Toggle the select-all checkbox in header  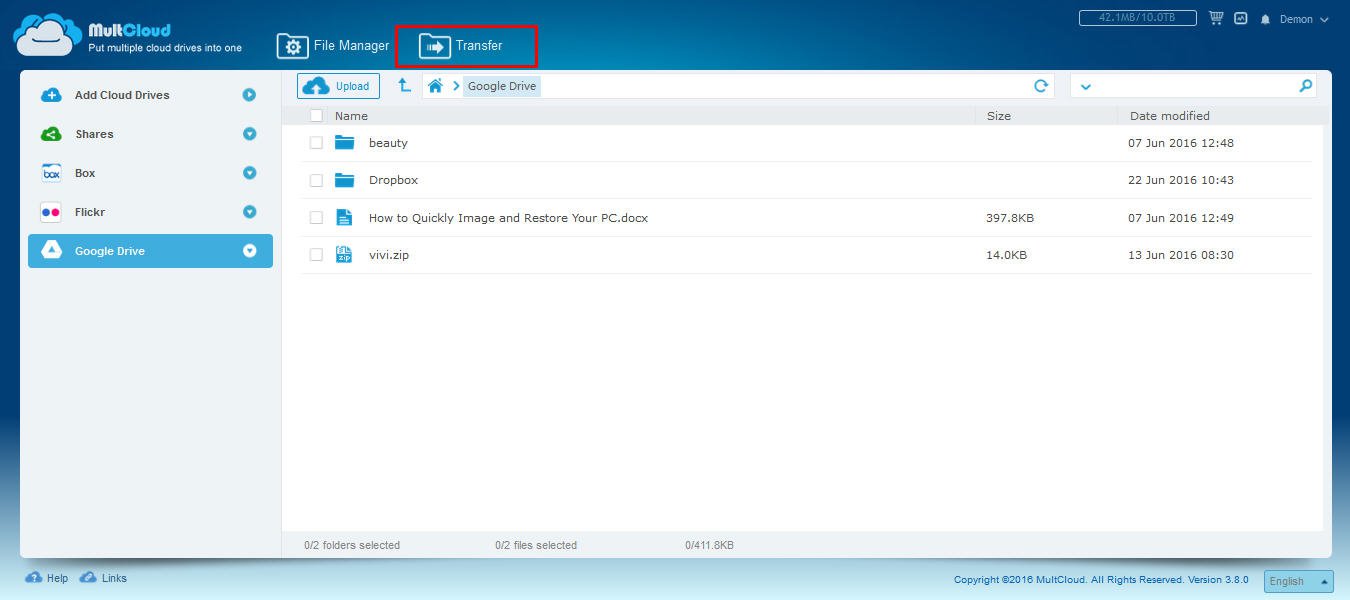(x=316, y=116)
